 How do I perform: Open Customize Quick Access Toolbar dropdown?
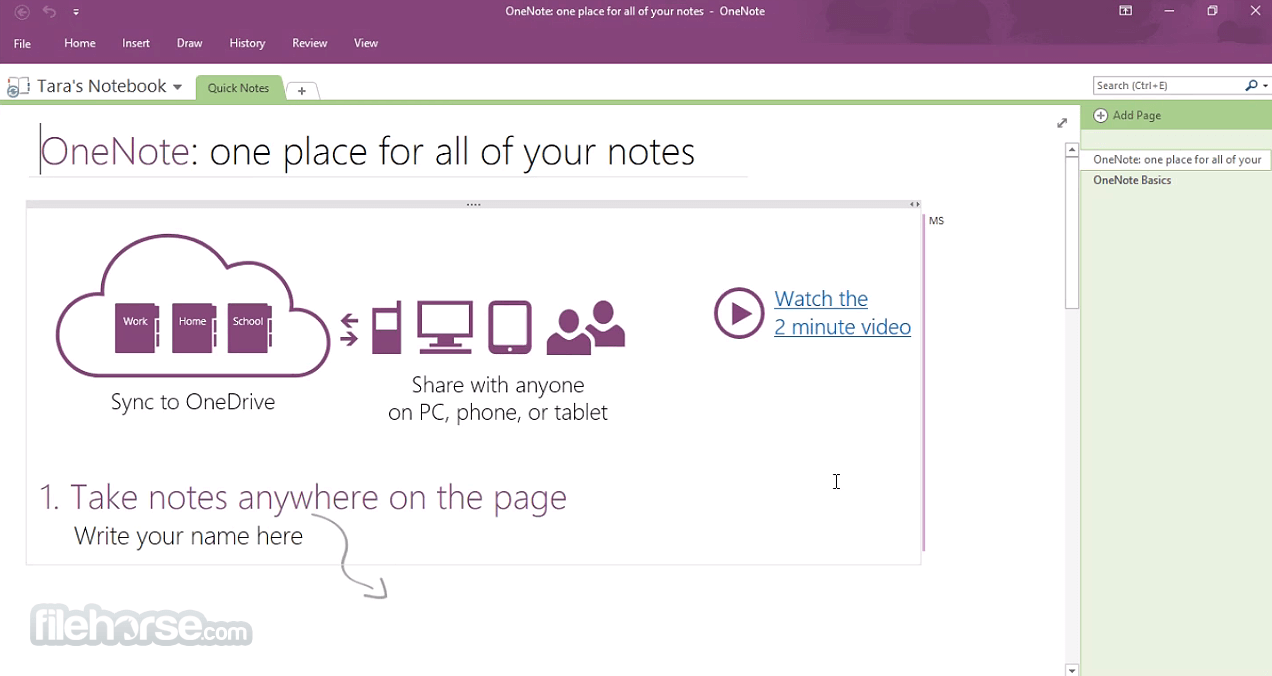pos(76,13)
